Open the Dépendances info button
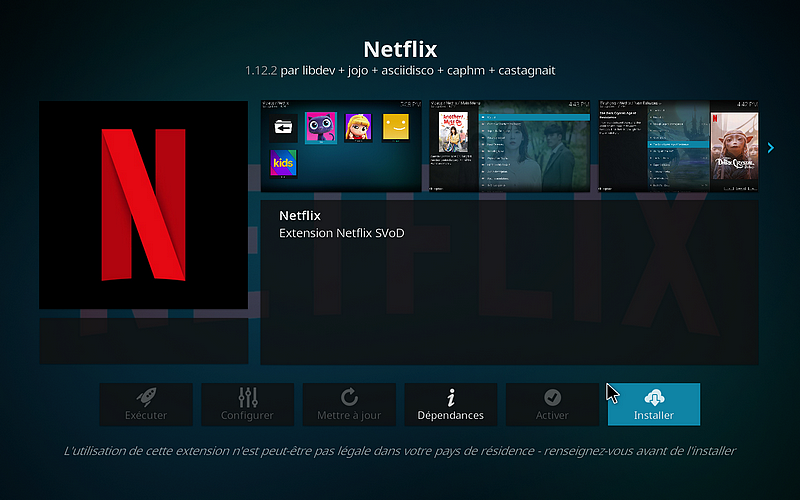This screenshot has width=800, height=500. [x=451, y=404]
